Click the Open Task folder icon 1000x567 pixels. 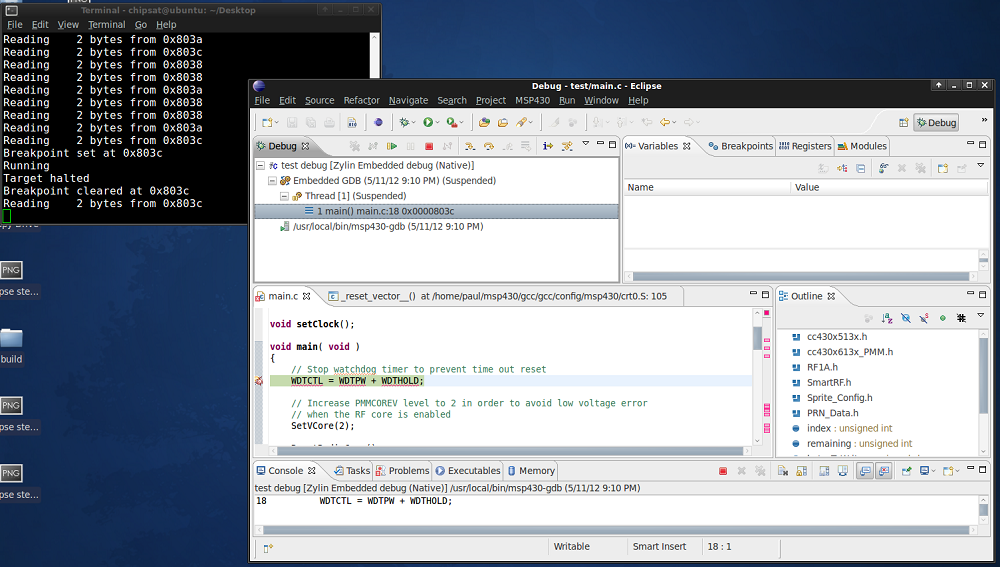click(503, 122)
